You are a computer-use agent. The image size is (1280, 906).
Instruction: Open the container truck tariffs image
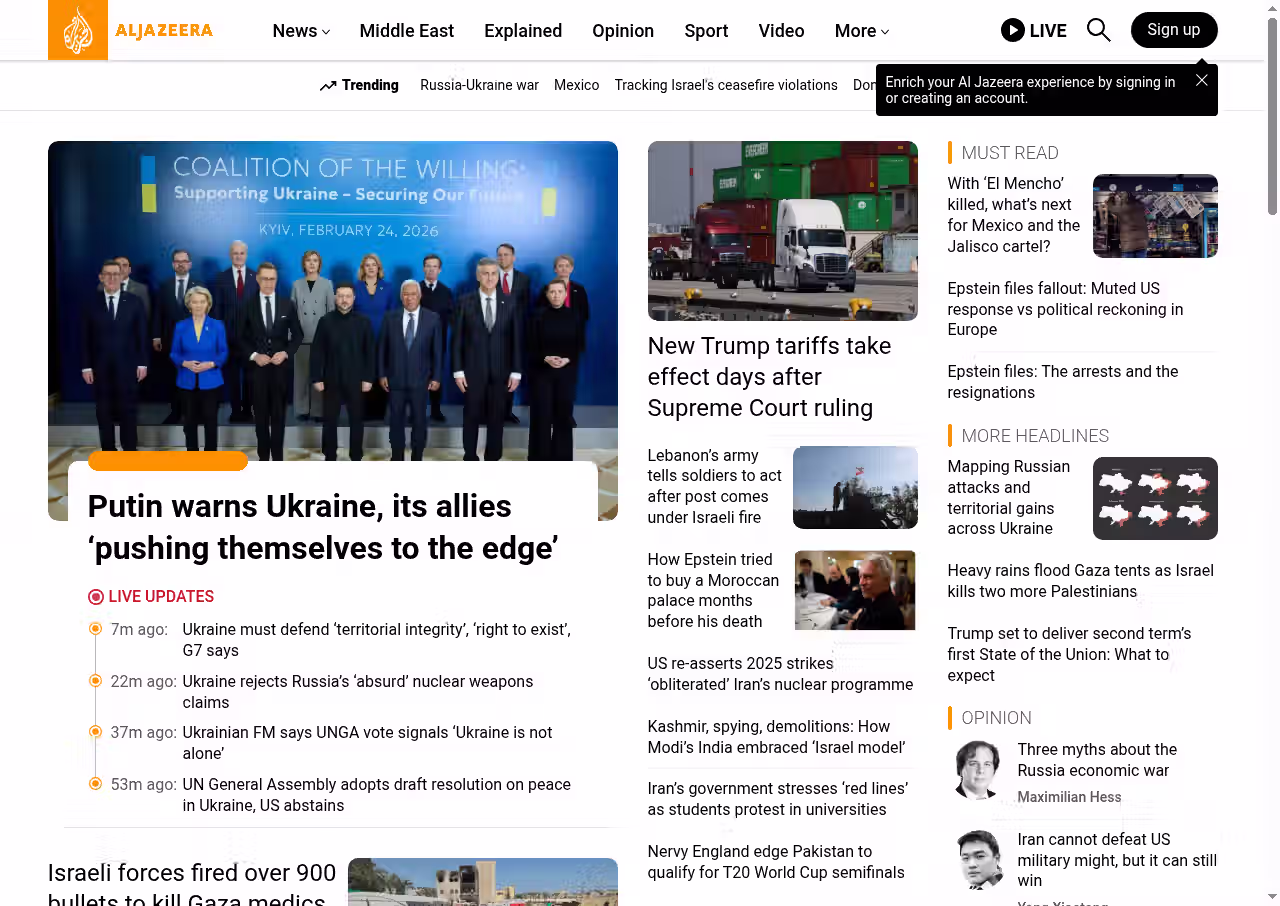pos(782,230)
